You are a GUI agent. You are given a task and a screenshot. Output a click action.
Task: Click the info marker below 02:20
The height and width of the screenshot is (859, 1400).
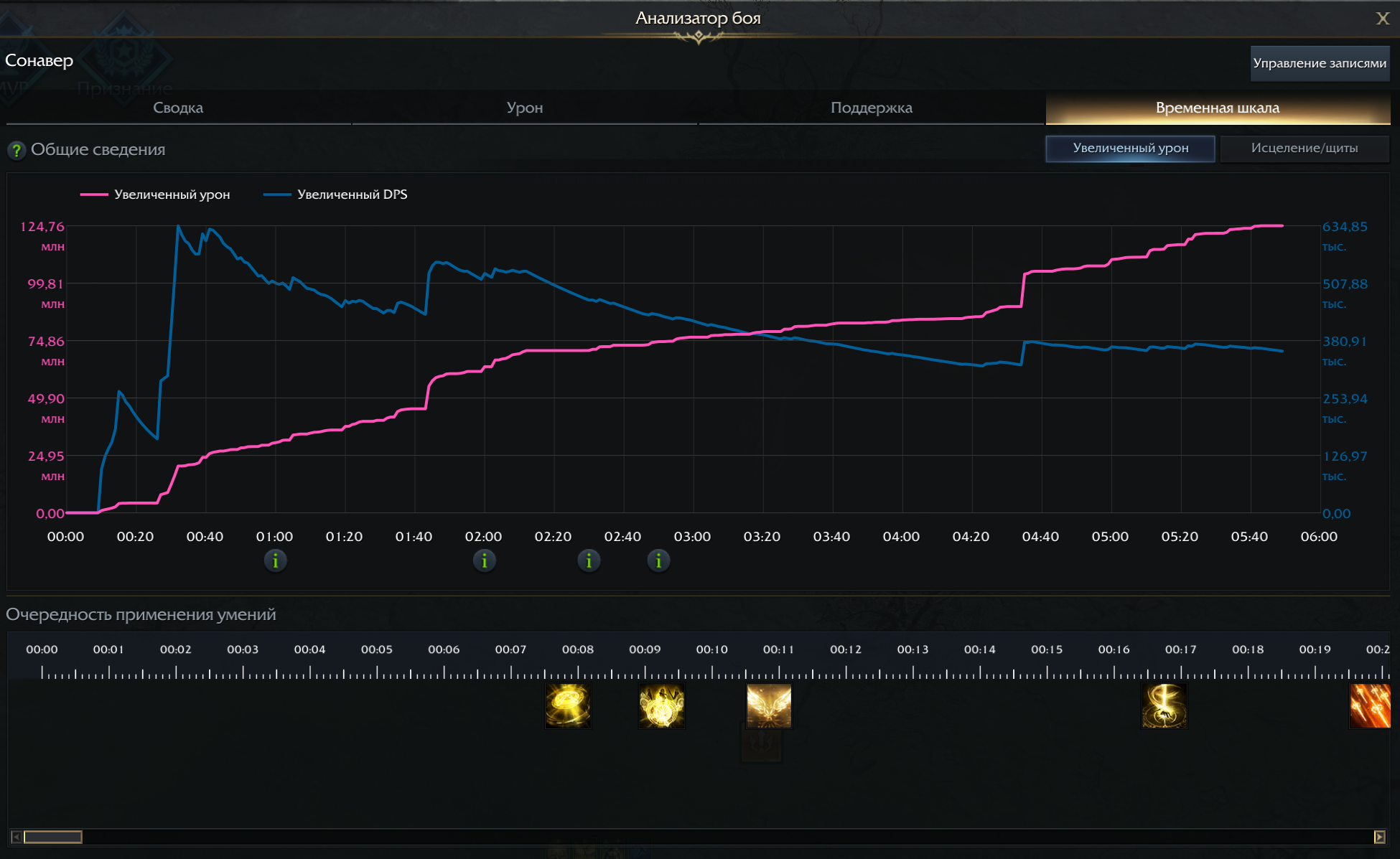589,560
